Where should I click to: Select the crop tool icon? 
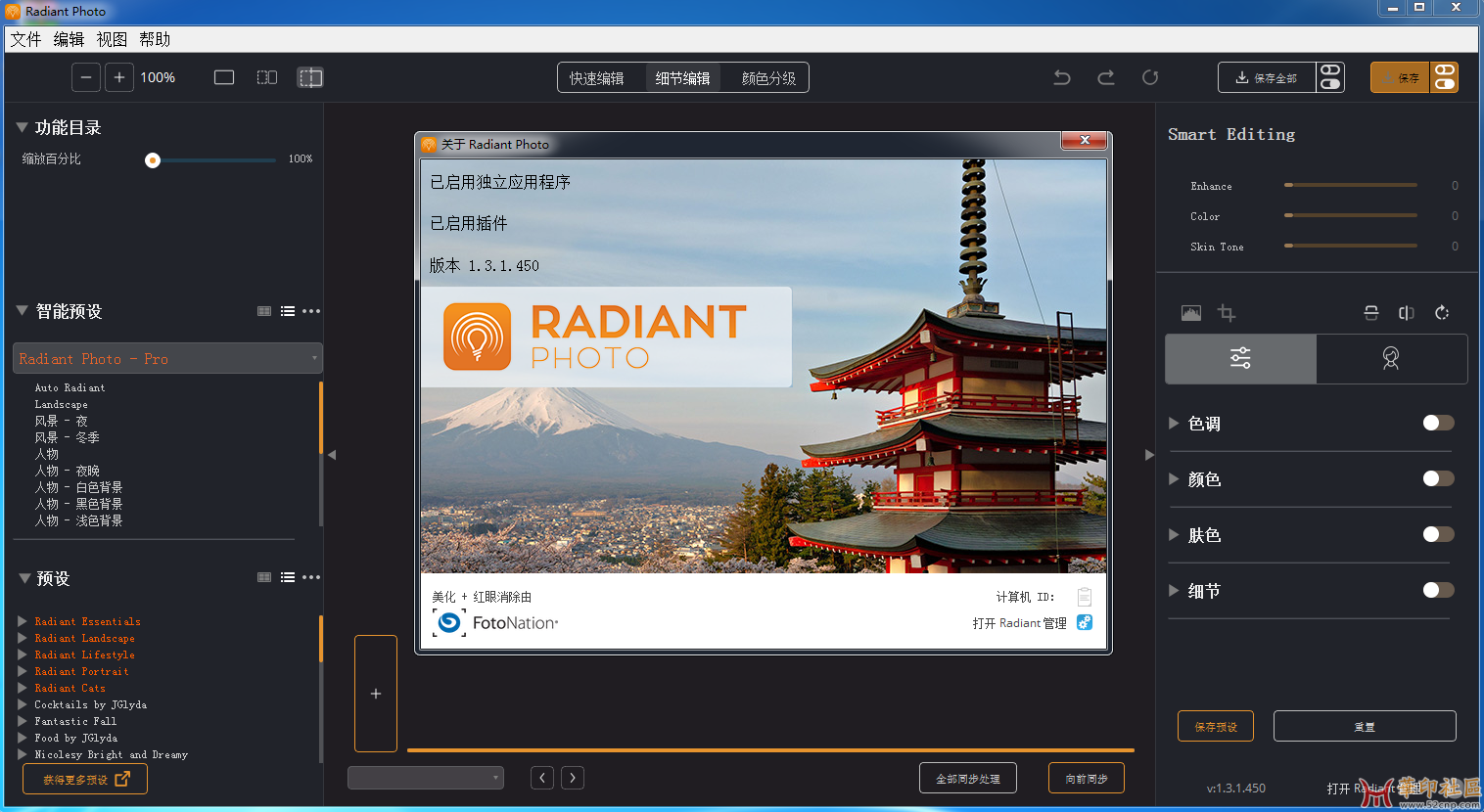click(1227, 313)
